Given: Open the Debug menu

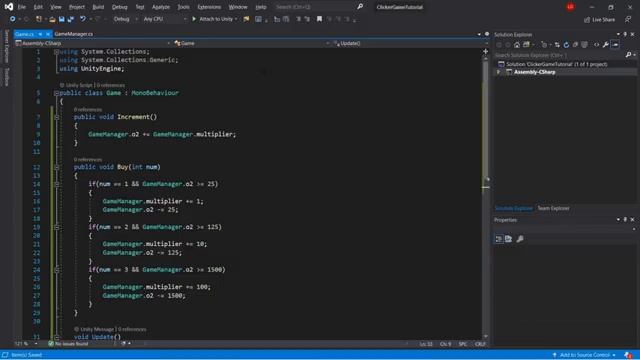Looking at the screenshot, I should [120, 7].
